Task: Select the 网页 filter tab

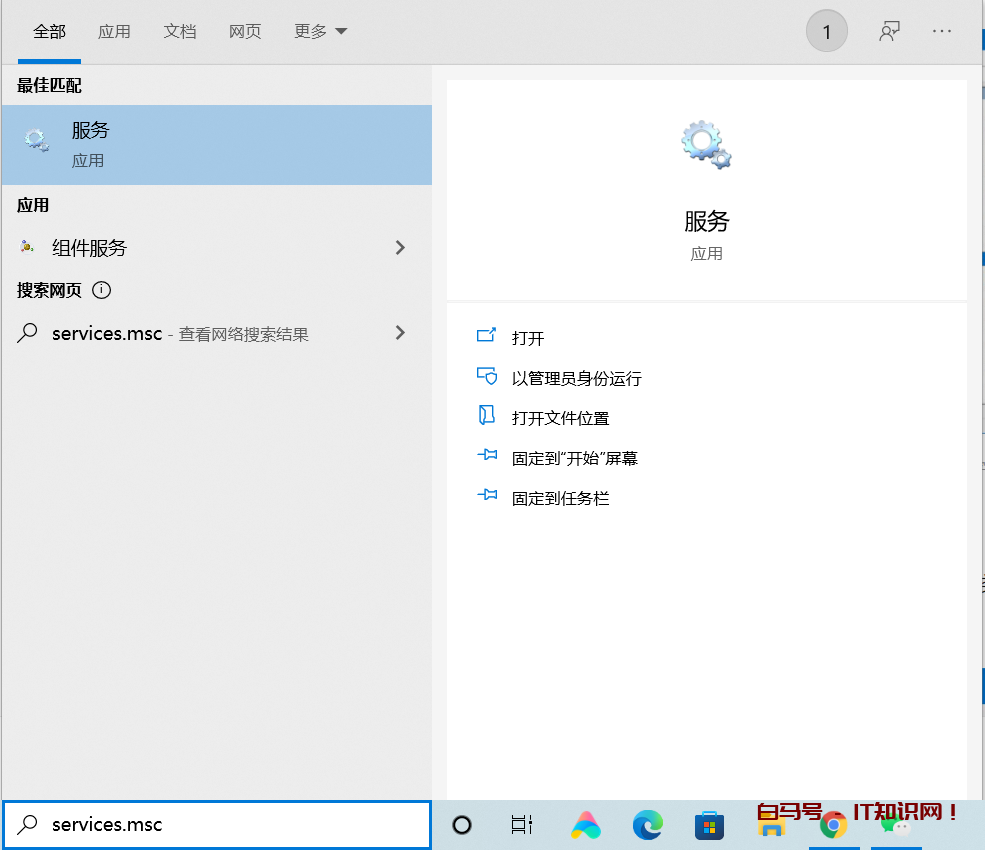Action: pyautogui.click(x=245, y=32)
